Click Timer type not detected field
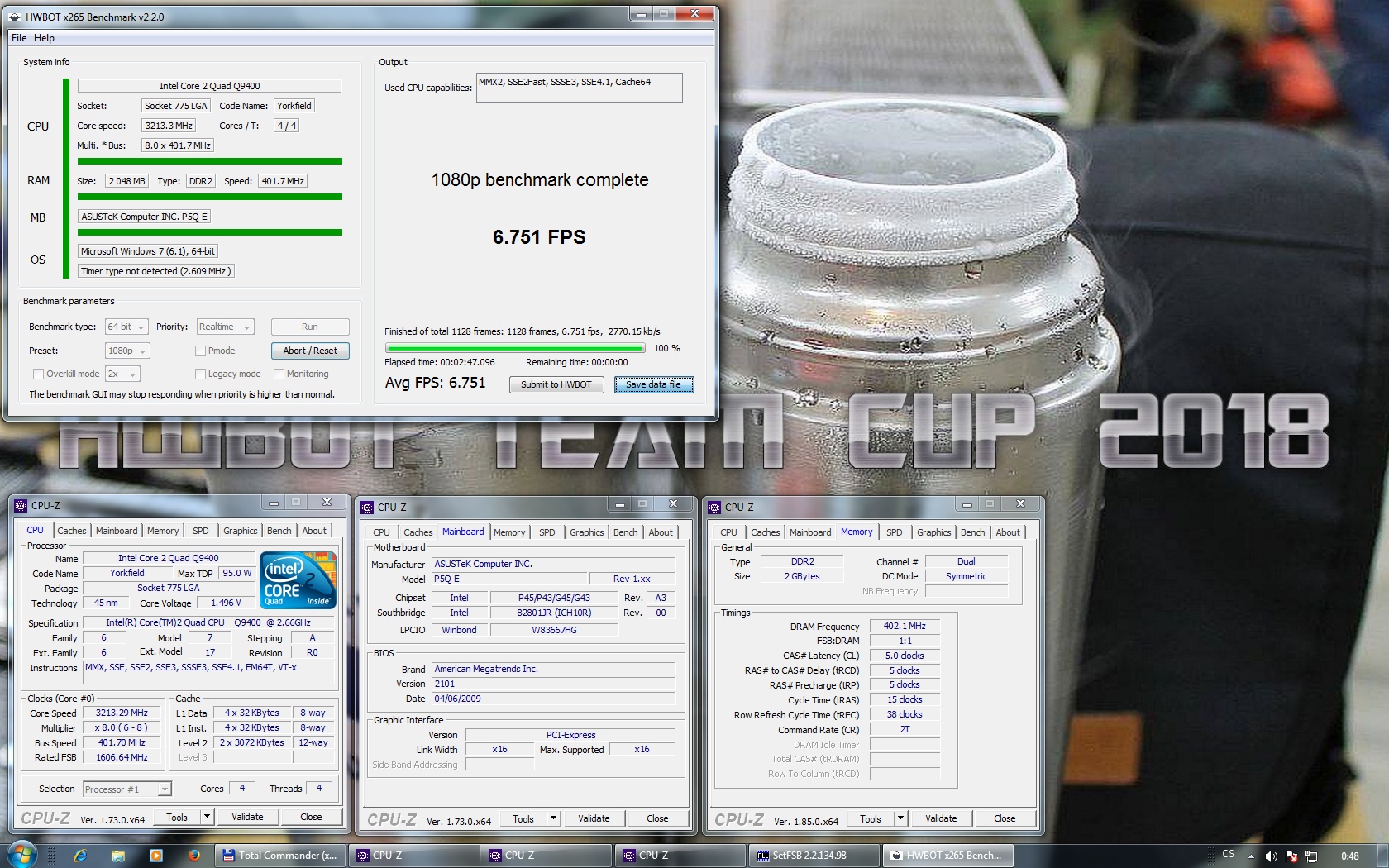 coord(156,271)
